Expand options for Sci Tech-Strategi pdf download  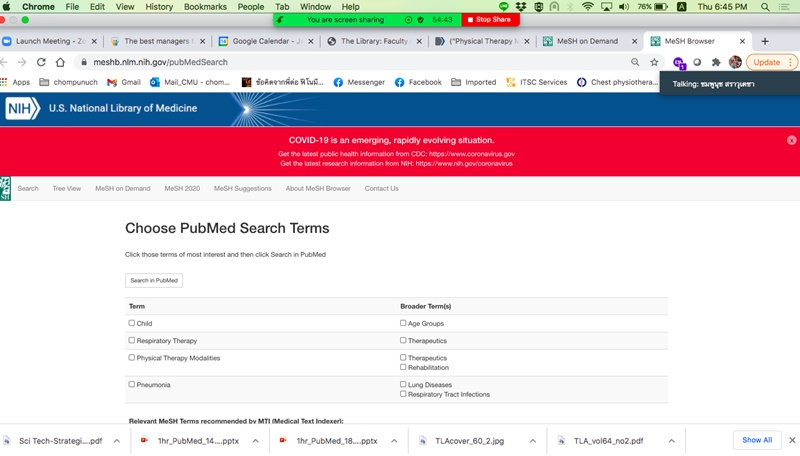[x=116, y=440]
